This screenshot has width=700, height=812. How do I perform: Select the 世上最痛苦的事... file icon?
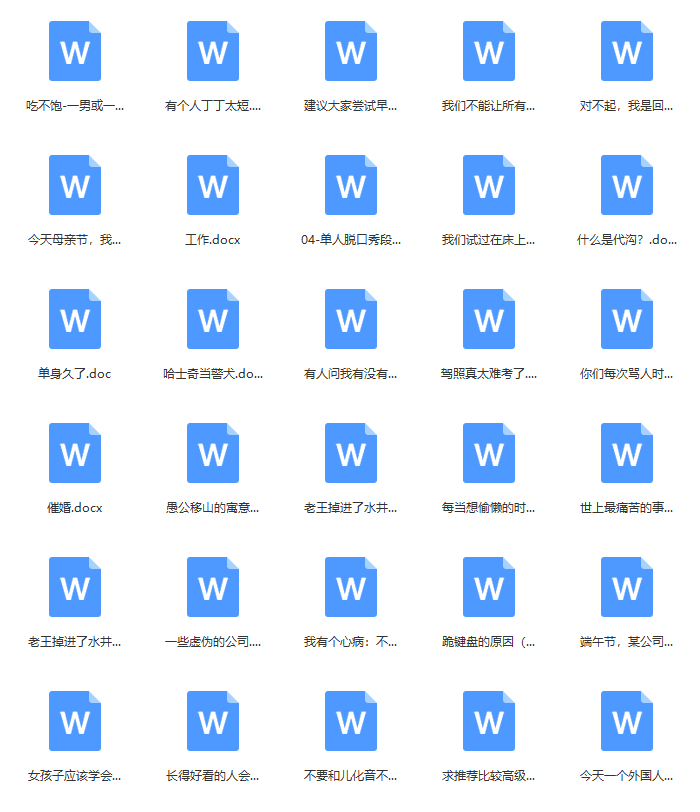(627, 453)
